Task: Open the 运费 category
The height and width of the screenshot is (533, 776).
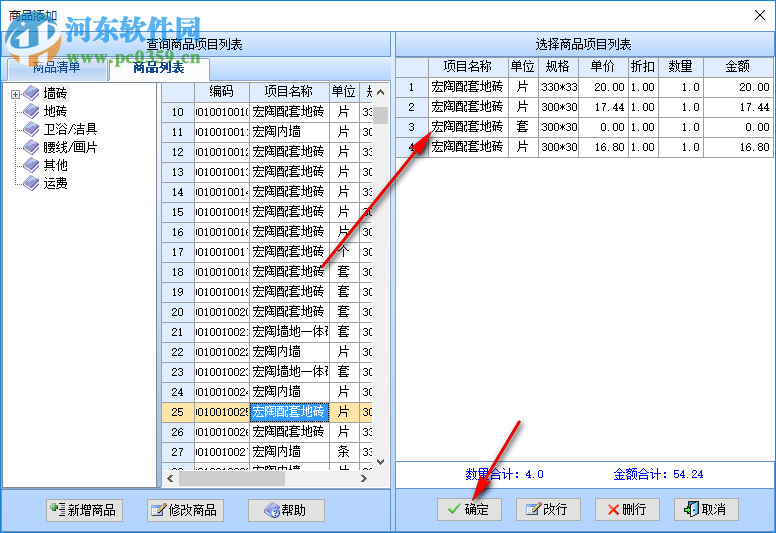Action: click(x=55, y=183)
